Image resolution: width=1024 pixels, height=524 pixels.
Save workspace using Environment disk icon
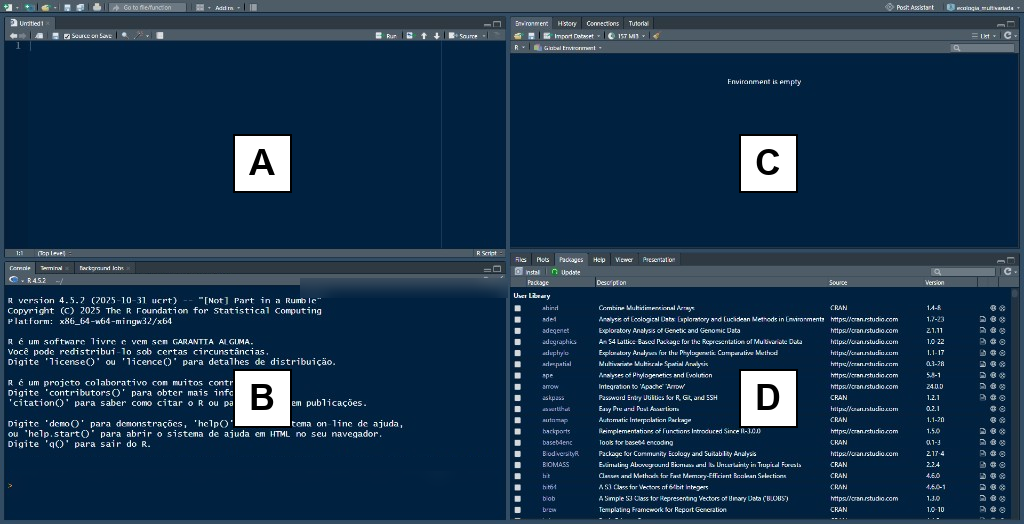tap(532, 35)
